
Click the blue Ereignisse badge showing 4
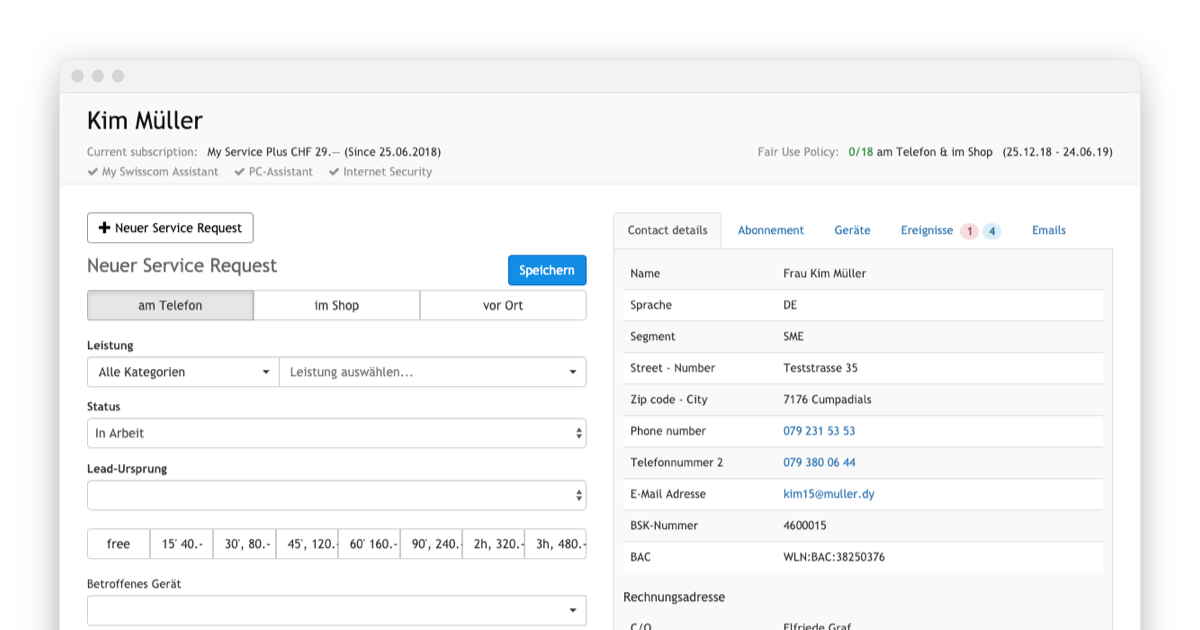click(x=991, y=231)
